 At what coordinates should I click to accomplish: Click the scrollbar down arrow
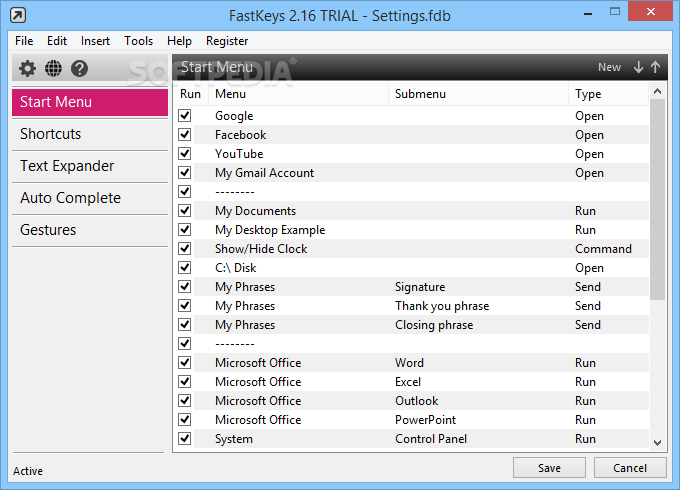[x=657, y=443]
